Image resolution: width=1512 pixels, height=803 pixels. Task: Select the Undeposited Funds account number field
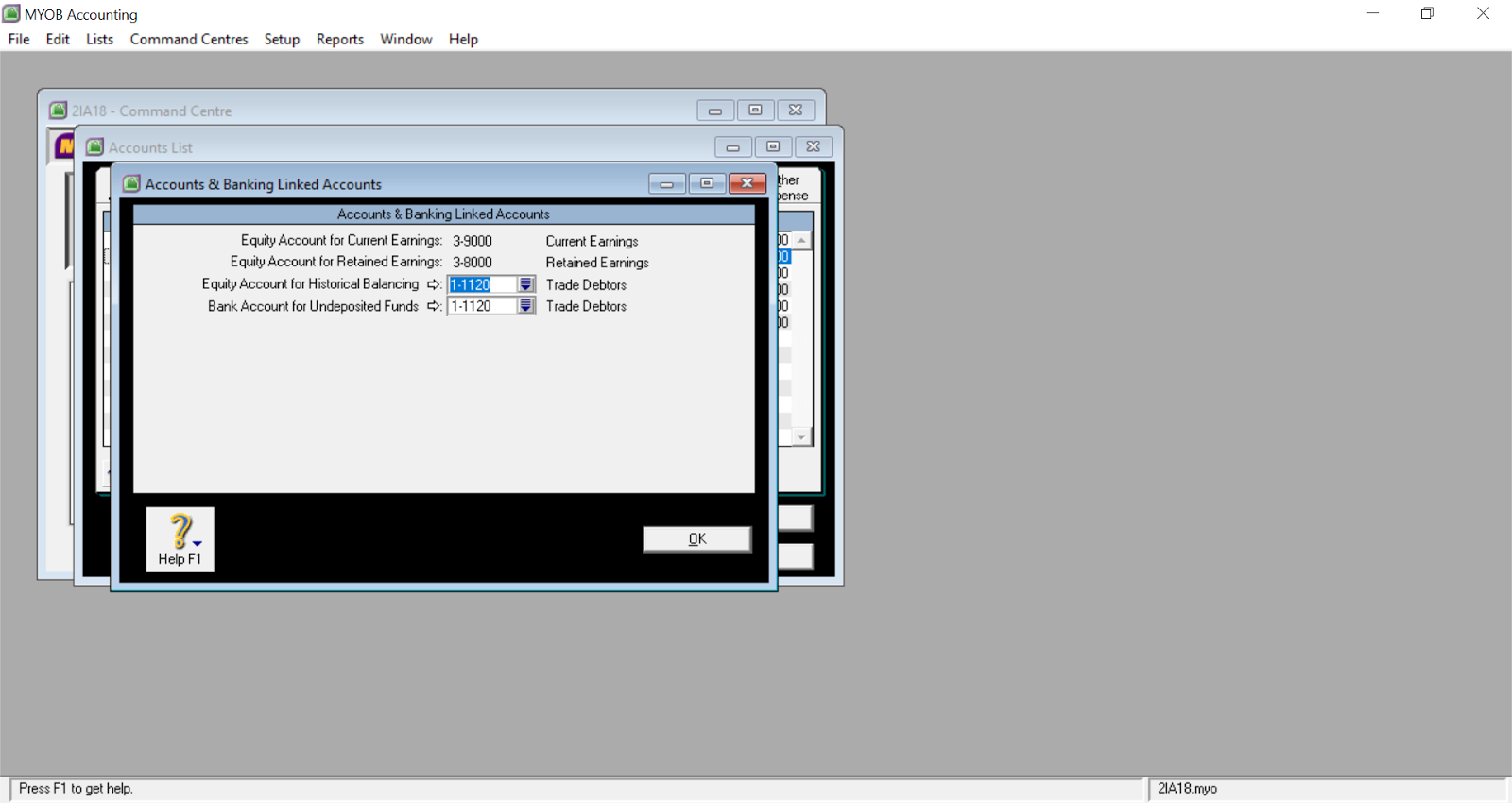tap(482, 306)
